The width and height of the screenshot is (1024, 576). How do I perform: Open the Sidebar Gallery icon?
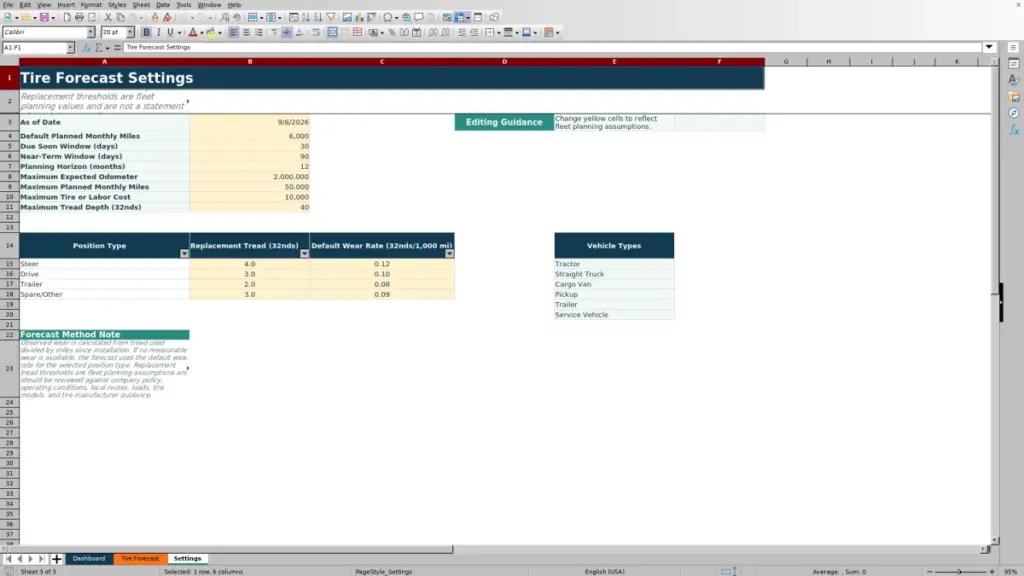click(1014, 97)
